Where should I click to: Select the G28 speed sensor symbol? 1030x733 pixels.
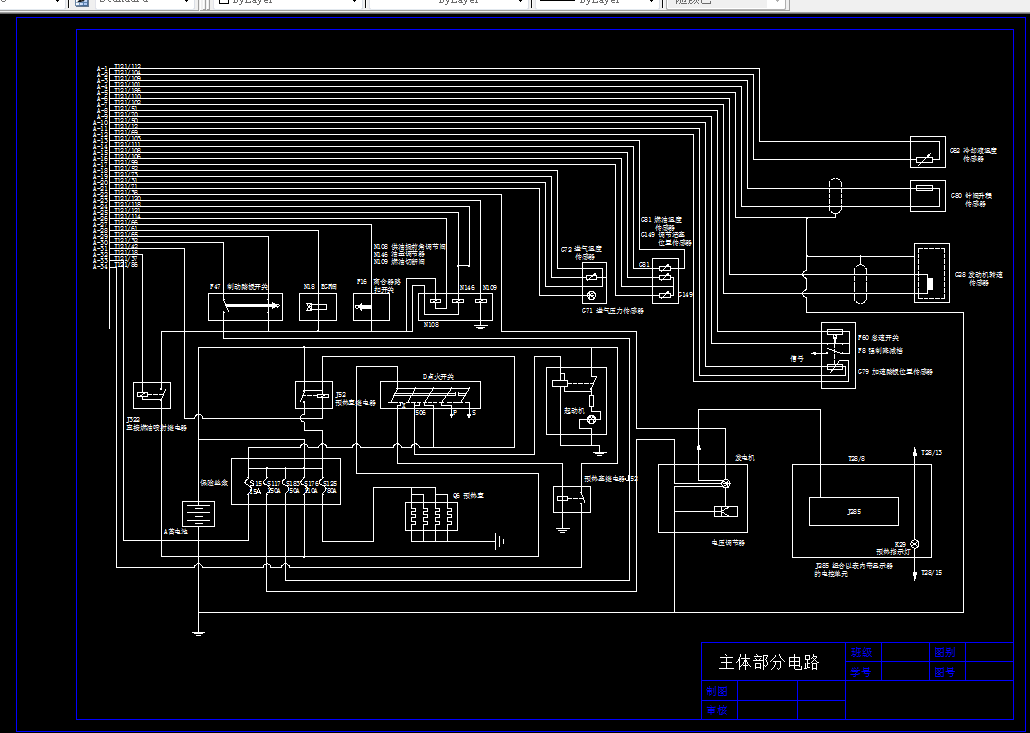[x=932, y=273]
